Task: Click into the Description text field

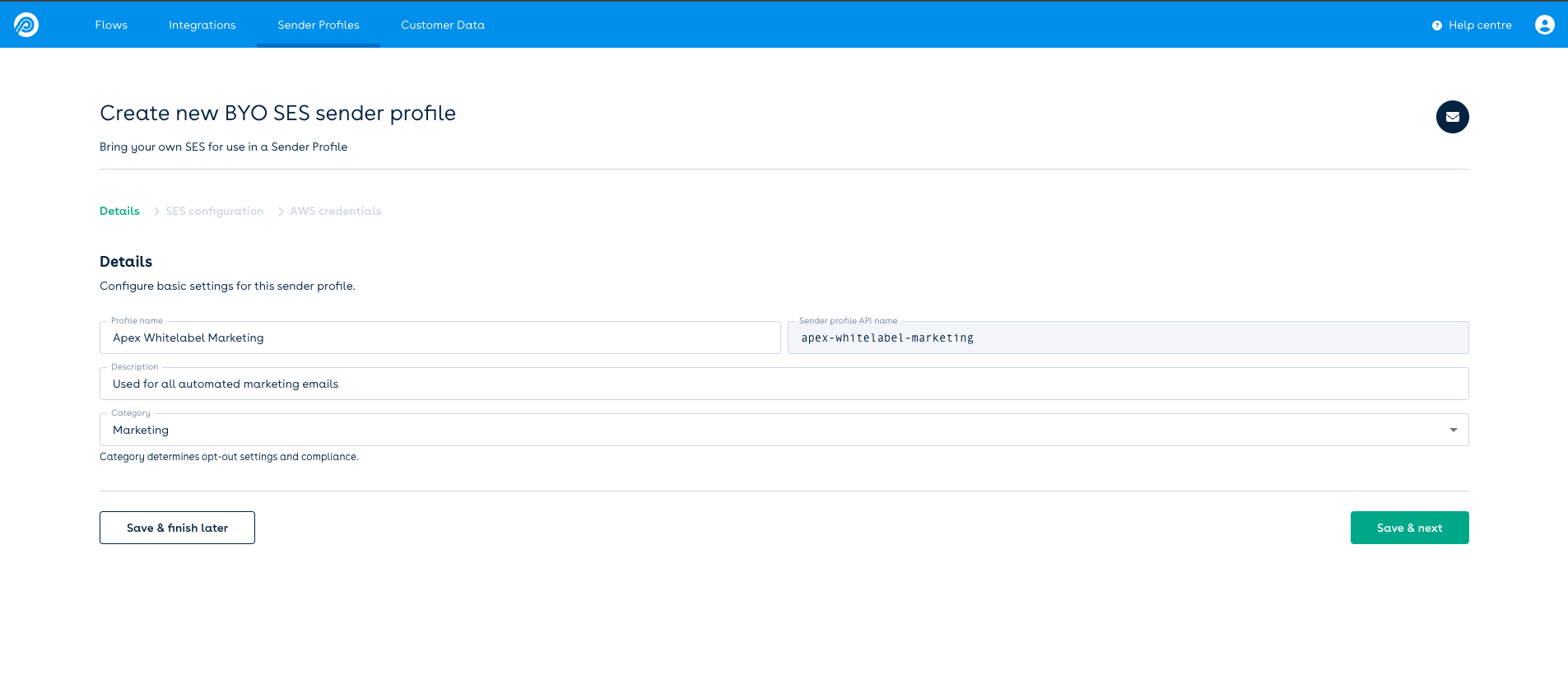Action: [x=784, y=384]
